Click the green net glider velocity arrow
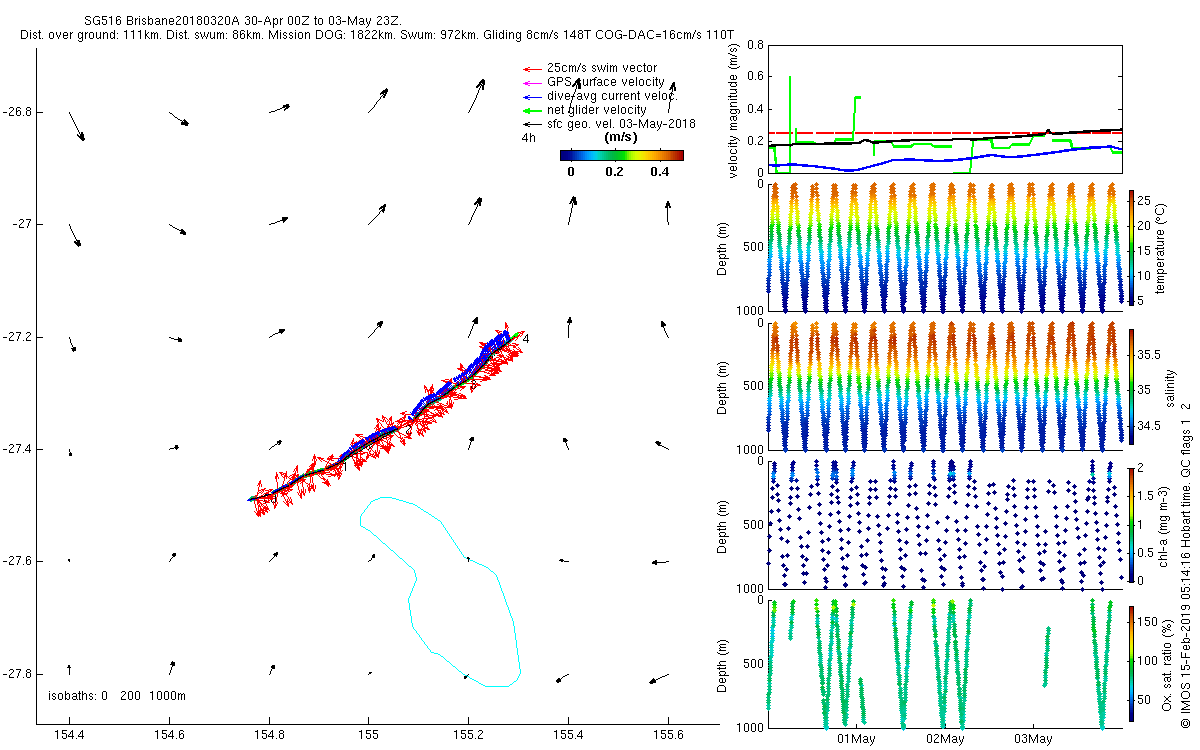1200x750 pixels. (x=530, y=110)
